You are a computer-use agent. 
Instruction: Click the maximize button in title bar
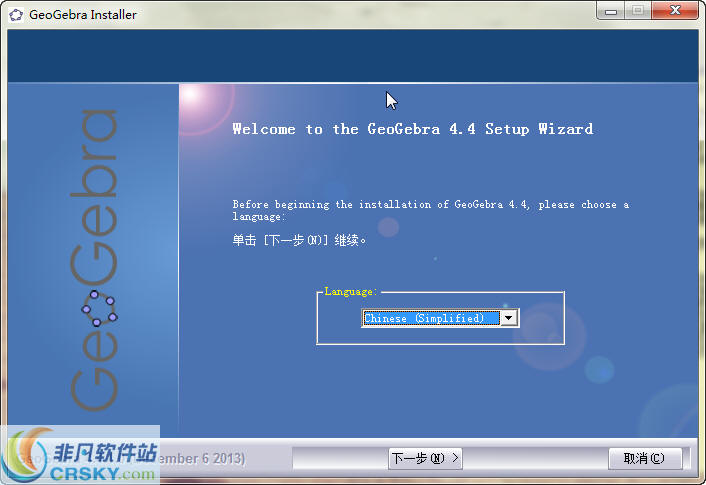(x=638, y=11)
